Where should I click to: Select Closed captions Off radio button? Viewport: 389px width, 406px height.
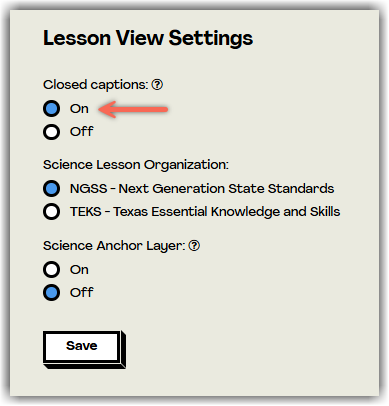[x=52, y=132]
